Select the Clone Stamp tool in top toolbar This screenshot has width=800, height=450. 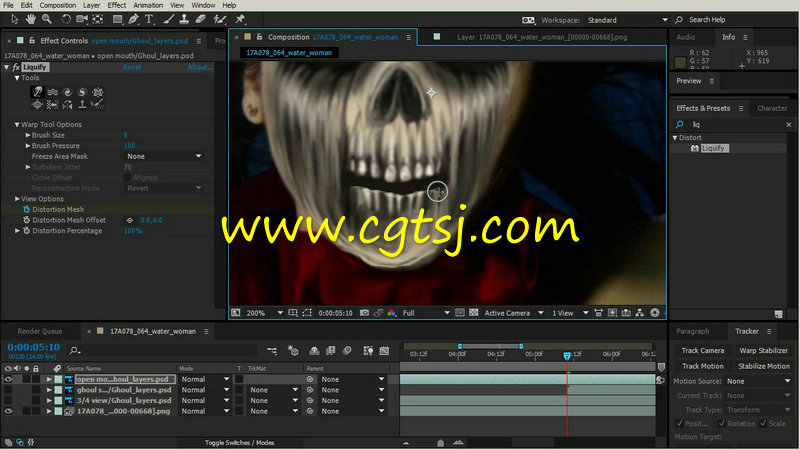point(184,19)
